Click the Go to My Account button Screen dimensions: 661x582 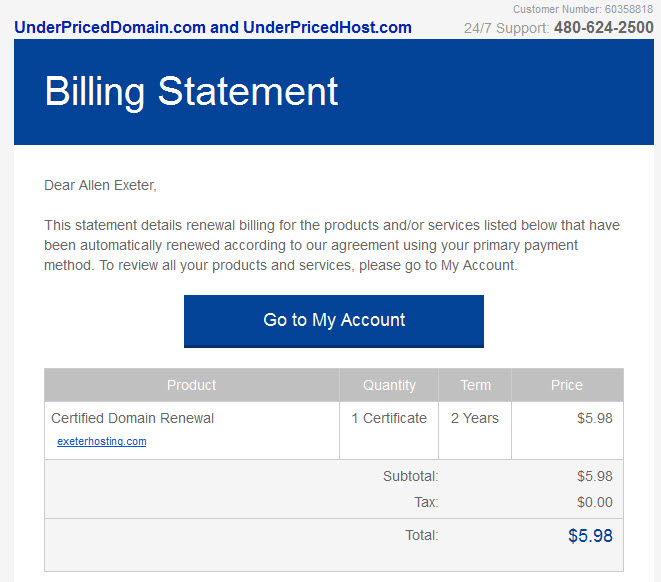click(x=333, y=321)
